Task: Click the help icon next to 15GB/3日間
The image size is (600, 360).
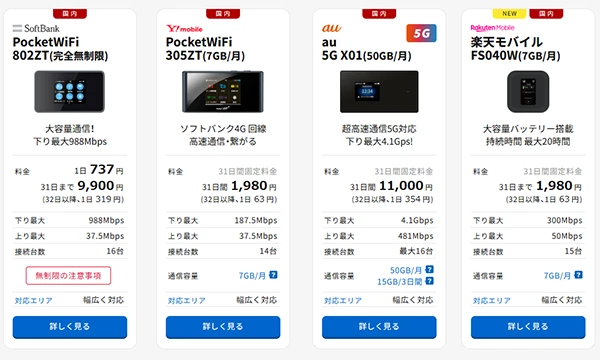Action: point(429,281)
